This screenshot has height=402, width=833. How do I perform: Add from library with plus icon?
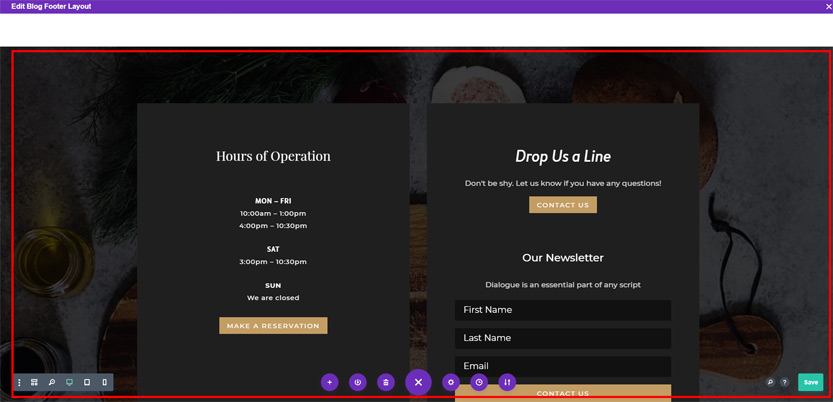(x=329, y=382)
